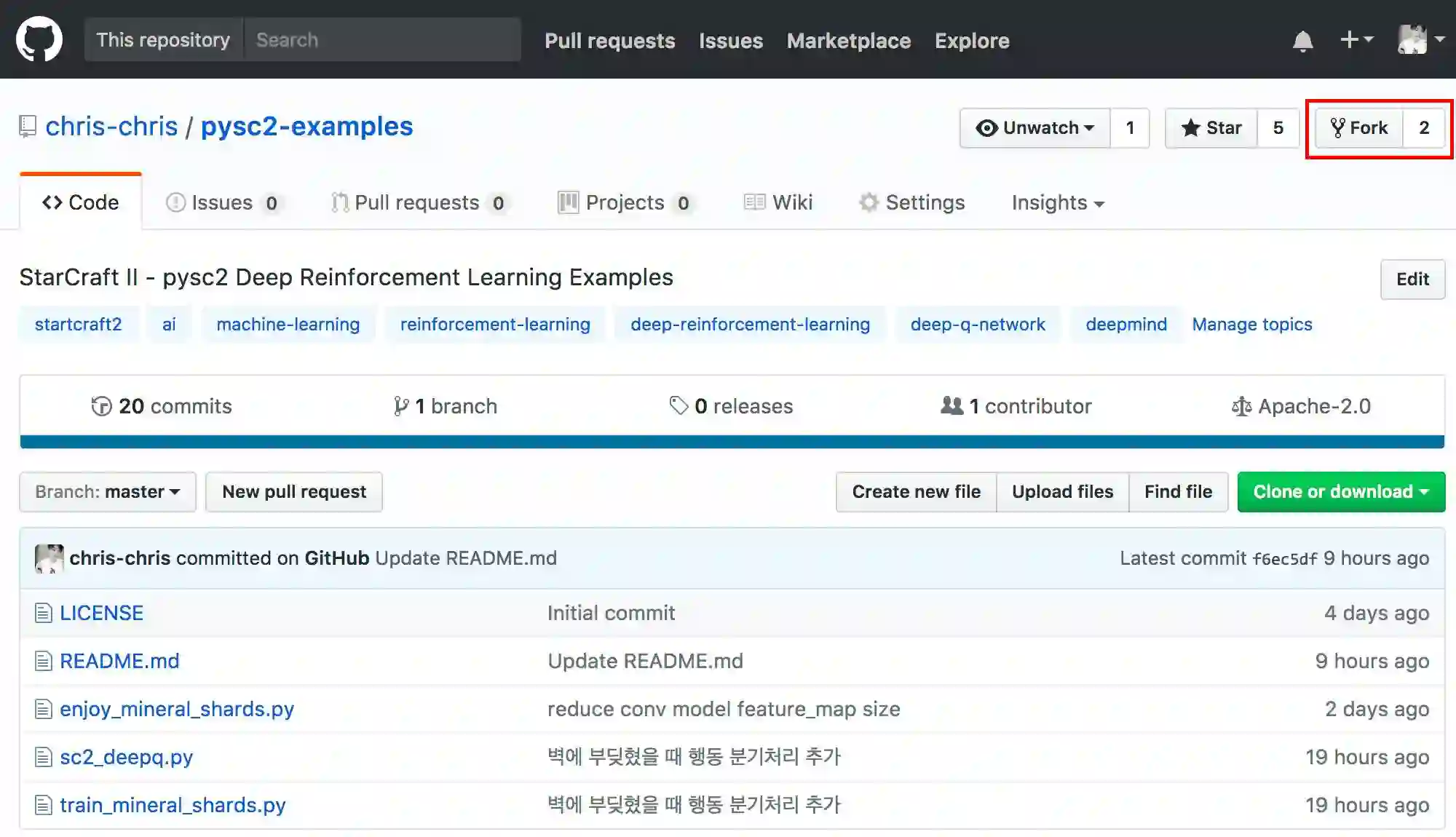The height and width of the screenshot is (837, 1456).
Task: Fork the pysc2-examples repository
Action: [x=1358, y=128]
